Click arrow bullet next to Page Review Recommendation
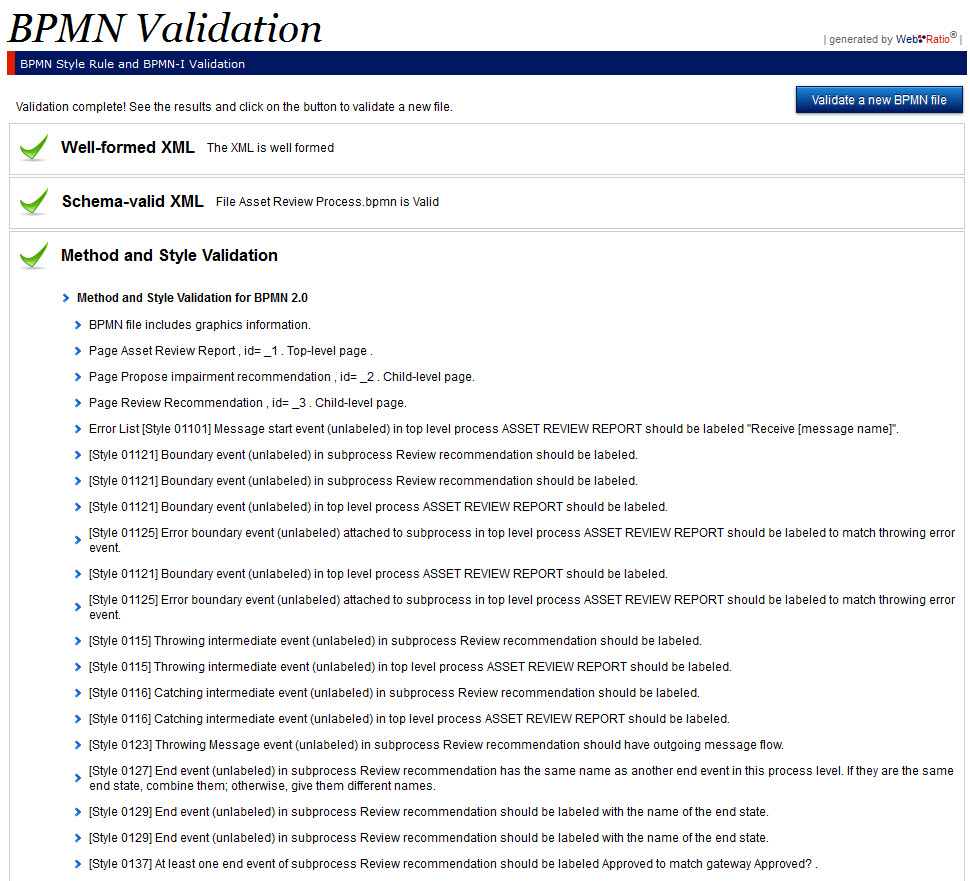 point(79,404)
